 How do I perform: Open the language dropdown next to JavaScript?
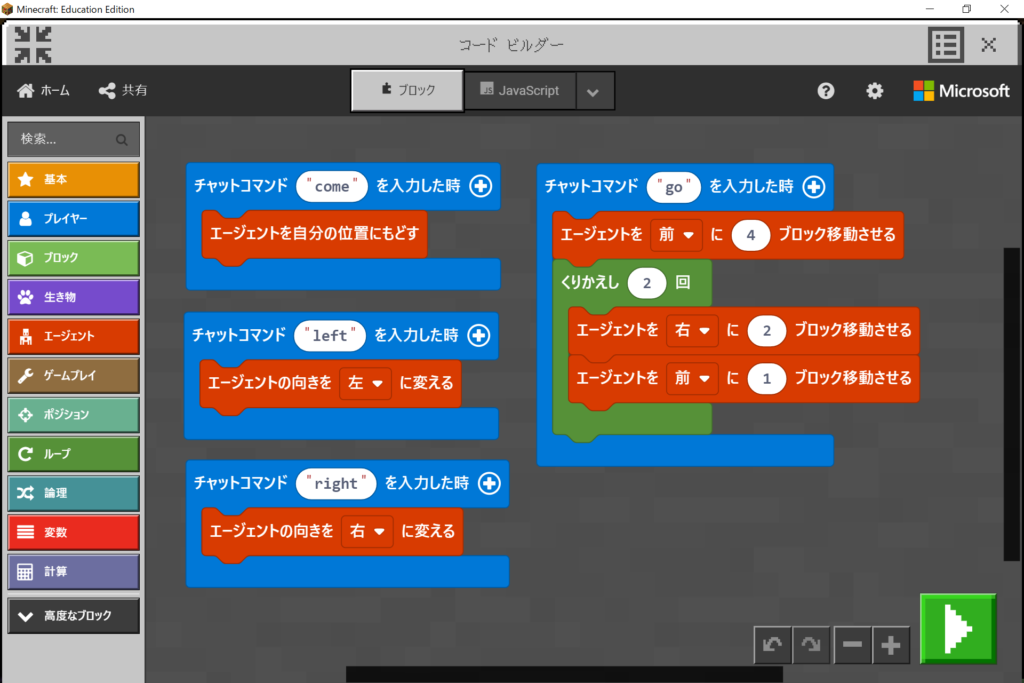[x=593, y=92]
